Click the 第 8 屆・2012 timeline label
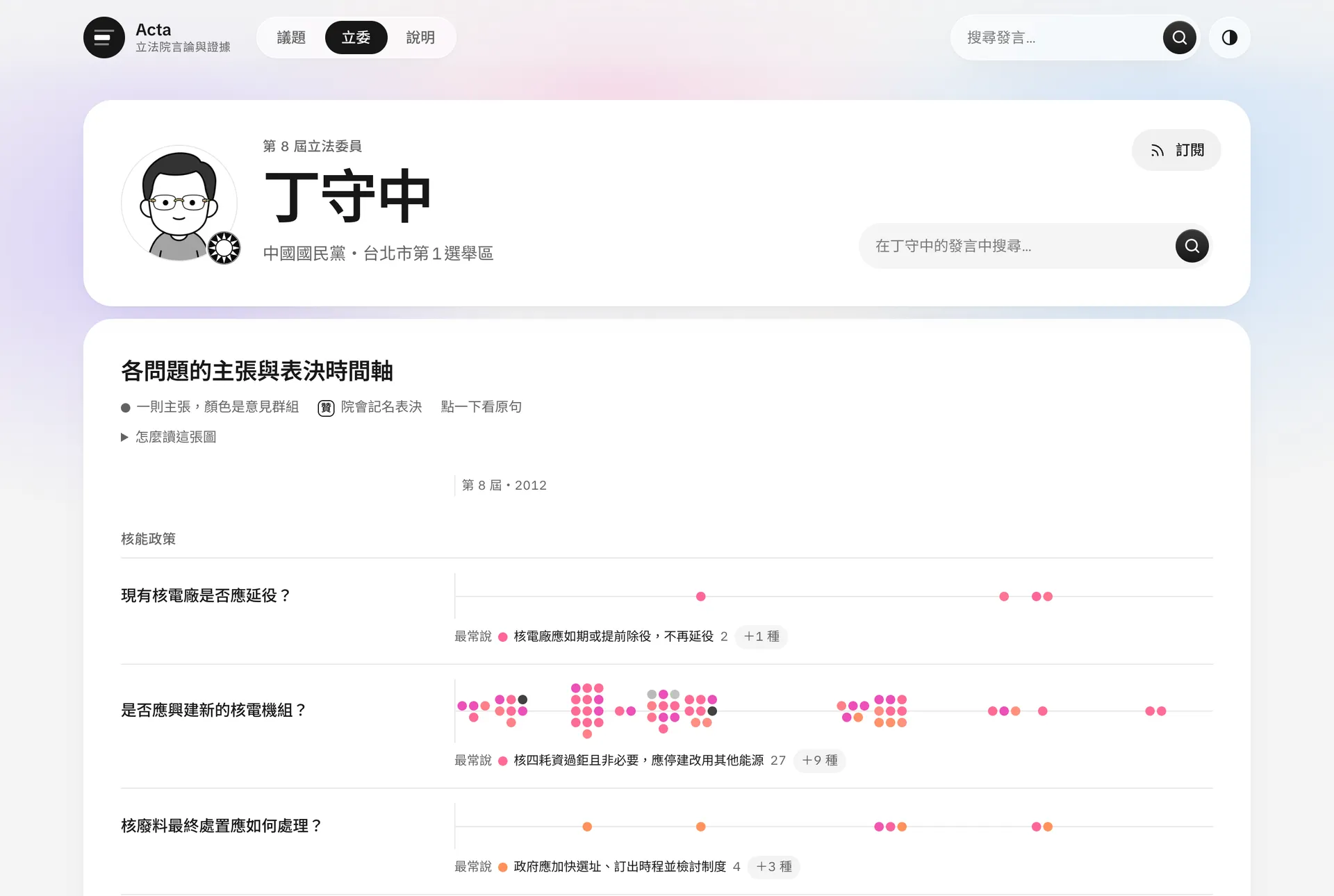 point(504,486)
